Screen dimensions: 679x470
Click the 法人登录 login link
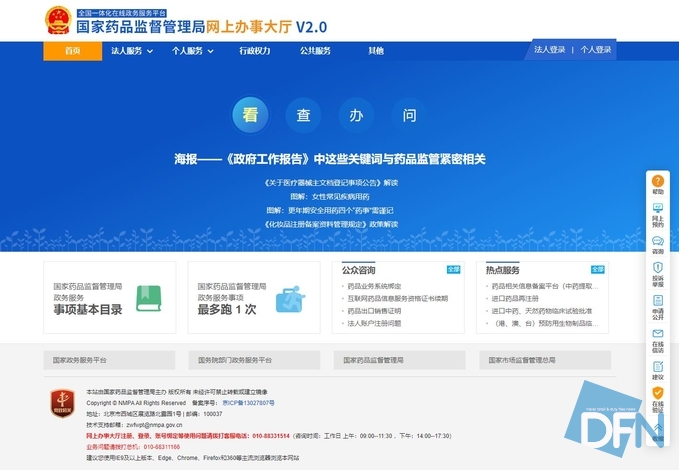tap(550, 50)
